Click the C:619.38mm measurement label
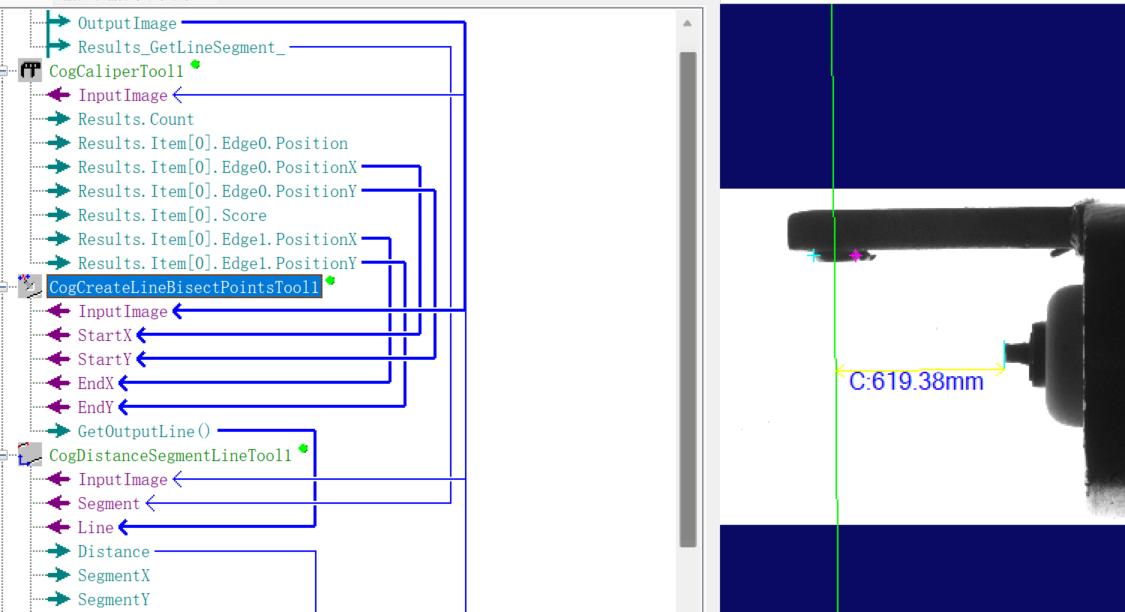The width and height of the screenshot is (1125, 612). (x=915, y=381)
